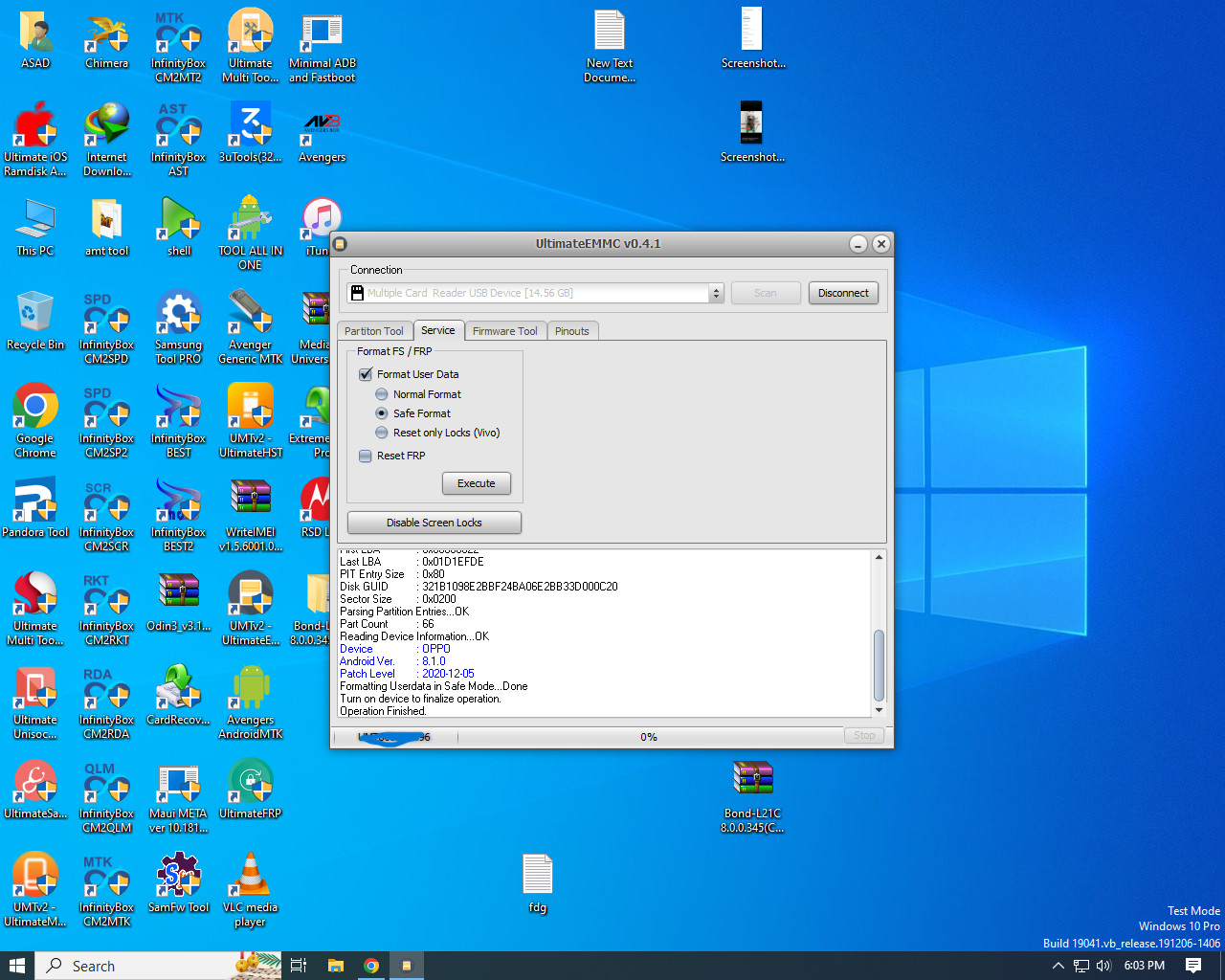Open VLC media player shortcut
The width and height of the screenshot is (1225, 980).
(x=250, y=882)
